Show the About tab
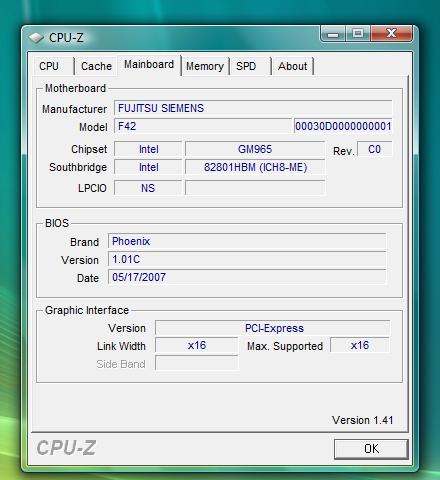 [293, 66]
